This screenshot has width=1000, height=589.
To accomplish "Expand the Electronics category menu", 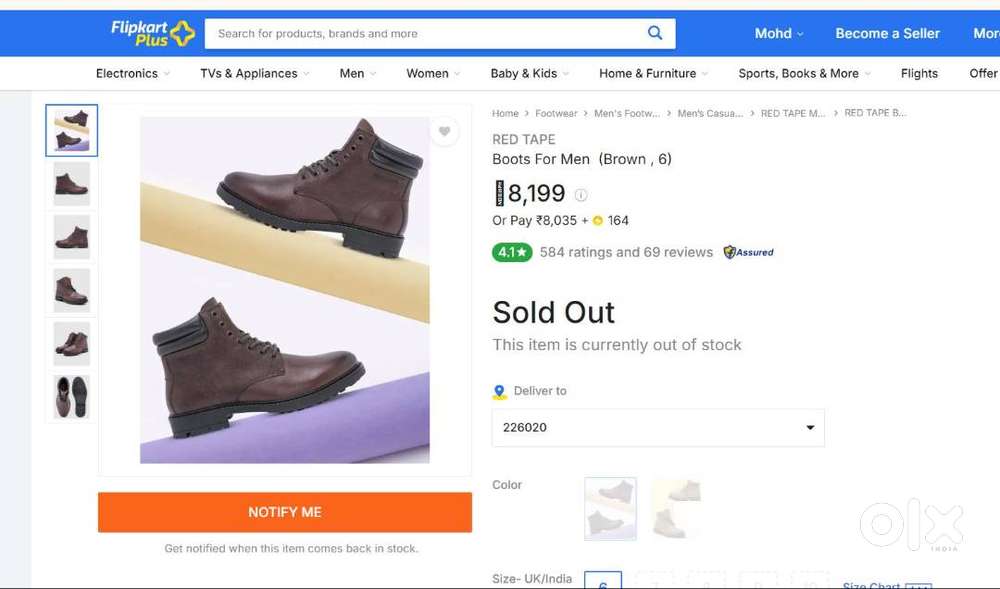I will pos(132,73).
